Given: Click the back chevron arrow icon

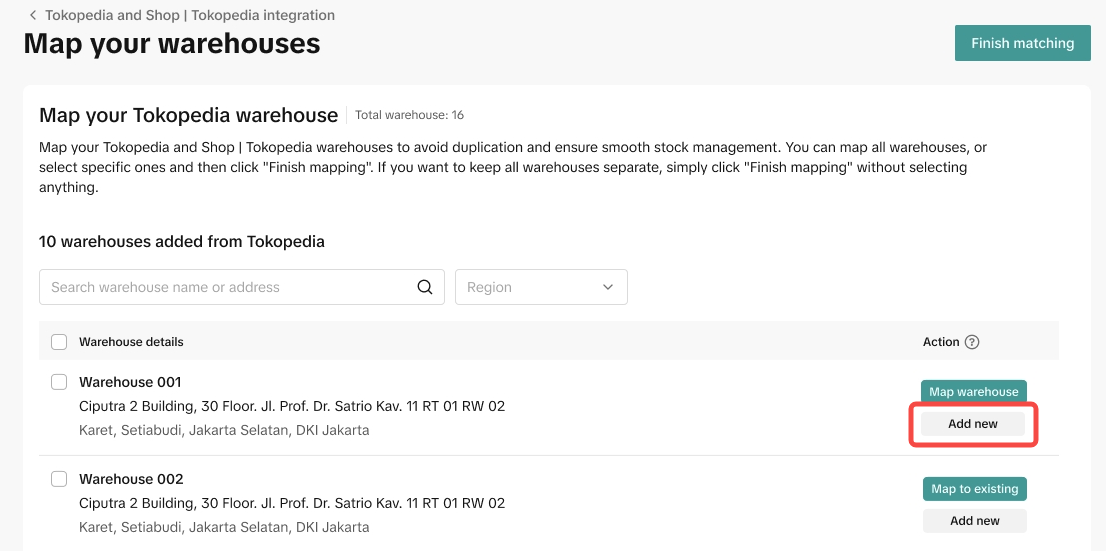Looking at the screenshot, I should 33,16.
